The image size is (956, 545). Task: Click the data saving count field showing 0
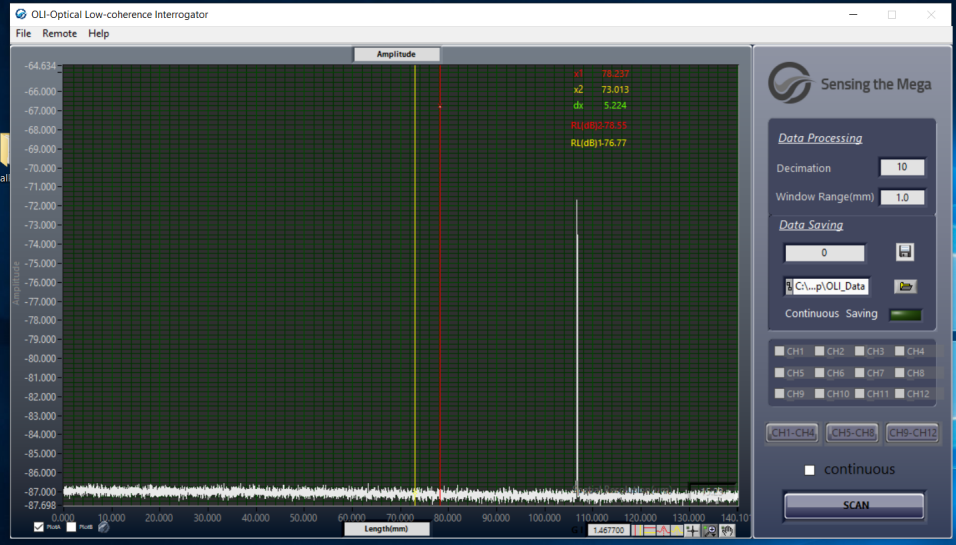824,253
